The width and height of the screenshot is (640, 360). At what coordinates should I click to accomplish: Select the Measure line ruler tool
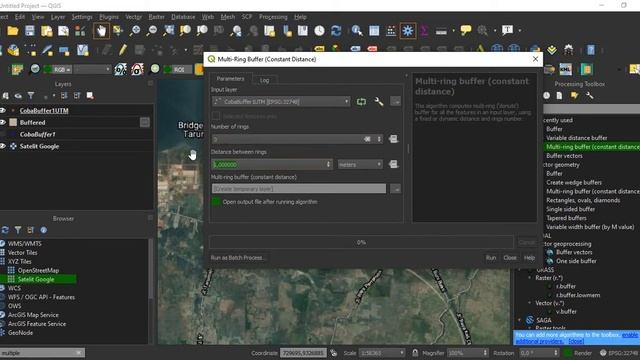441,31
